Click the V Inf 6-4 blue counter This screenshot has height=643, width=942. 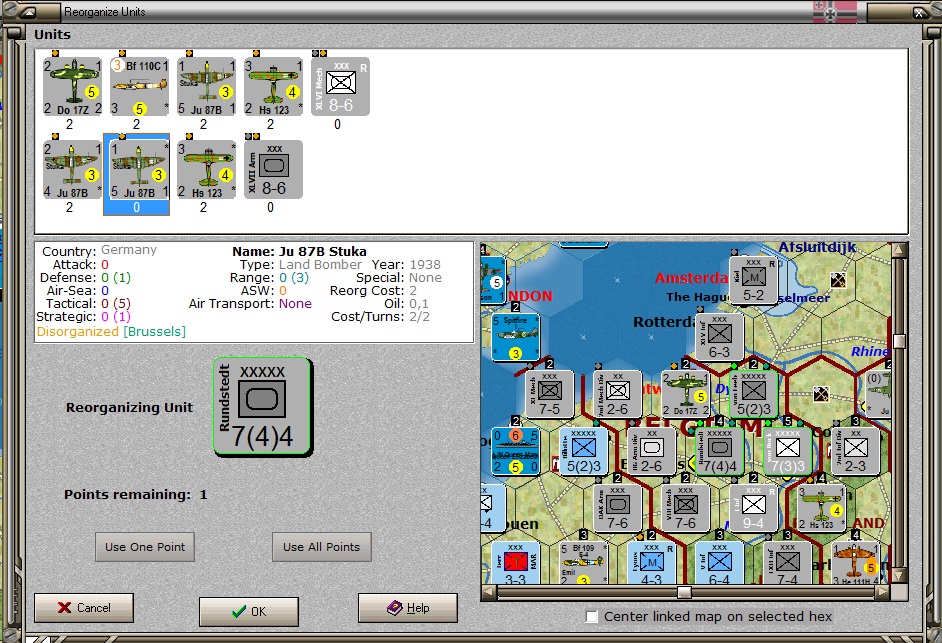(720, 563)
